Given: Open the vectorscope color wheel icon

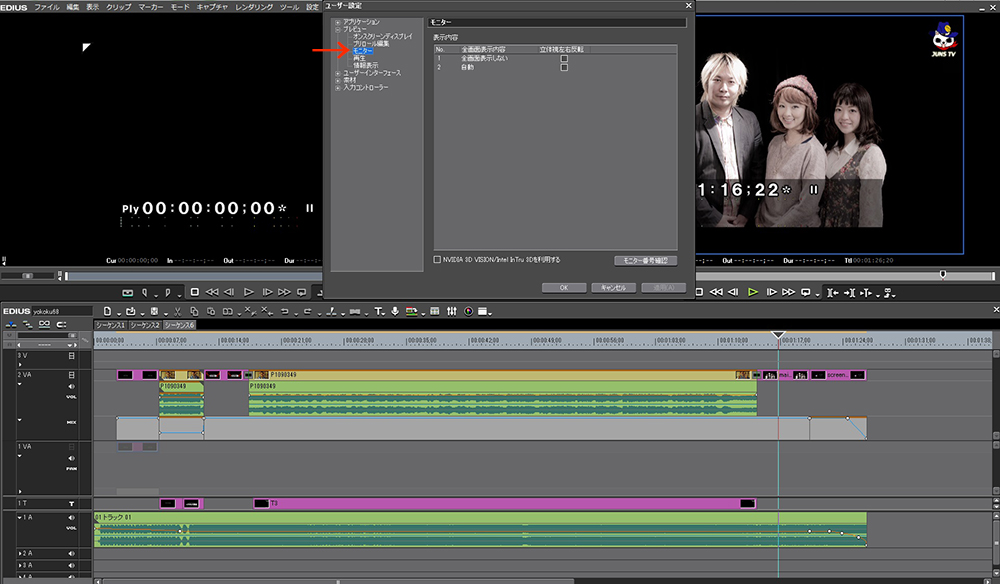Looking at the screenshot, I should [468, 311].
